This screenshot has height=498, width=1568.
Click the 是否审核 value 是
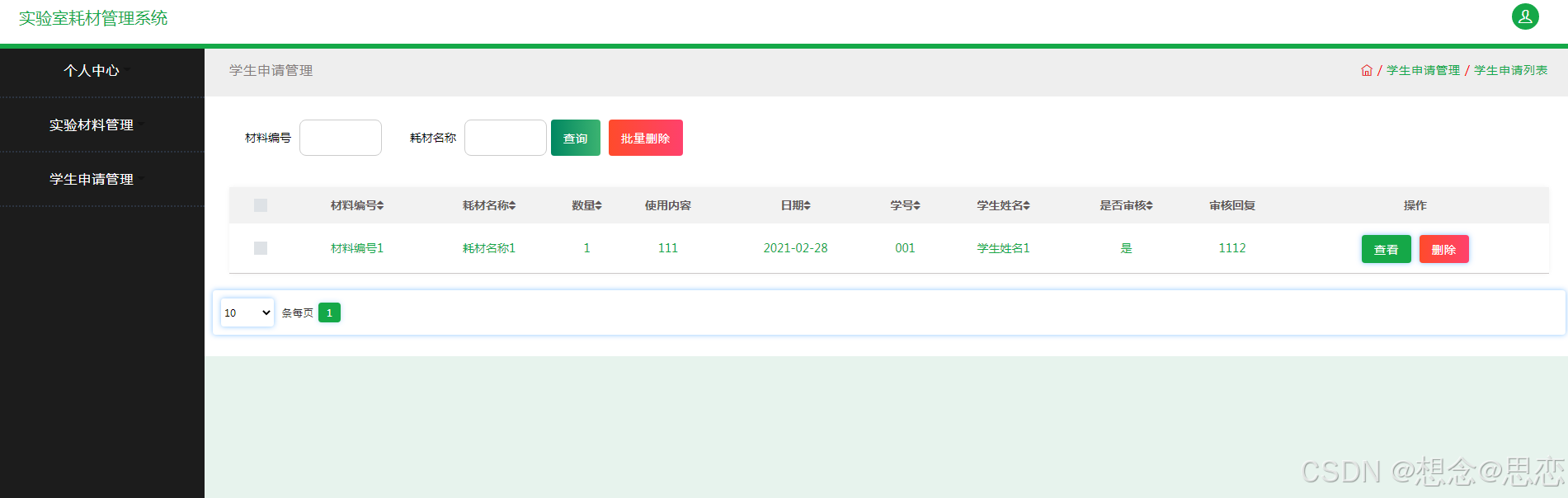tap(1126, 248)
